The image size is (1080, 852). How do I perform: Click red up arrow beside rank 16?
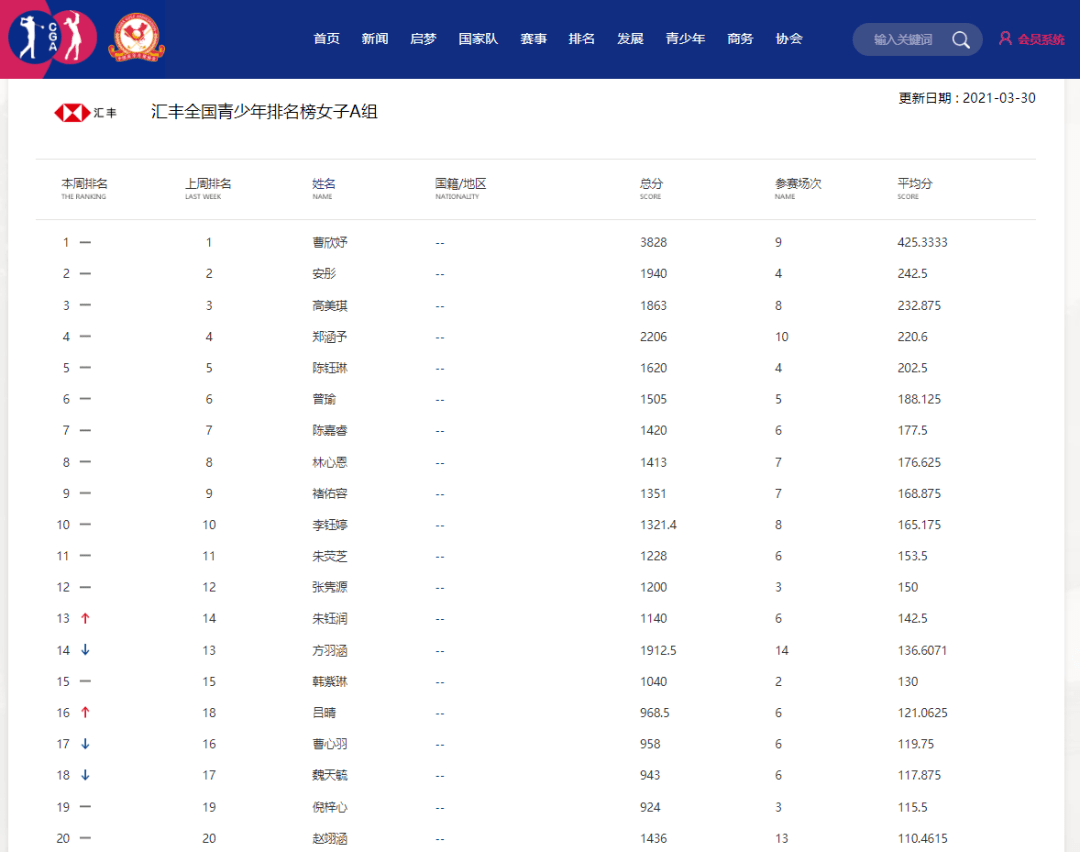[85, 713]
